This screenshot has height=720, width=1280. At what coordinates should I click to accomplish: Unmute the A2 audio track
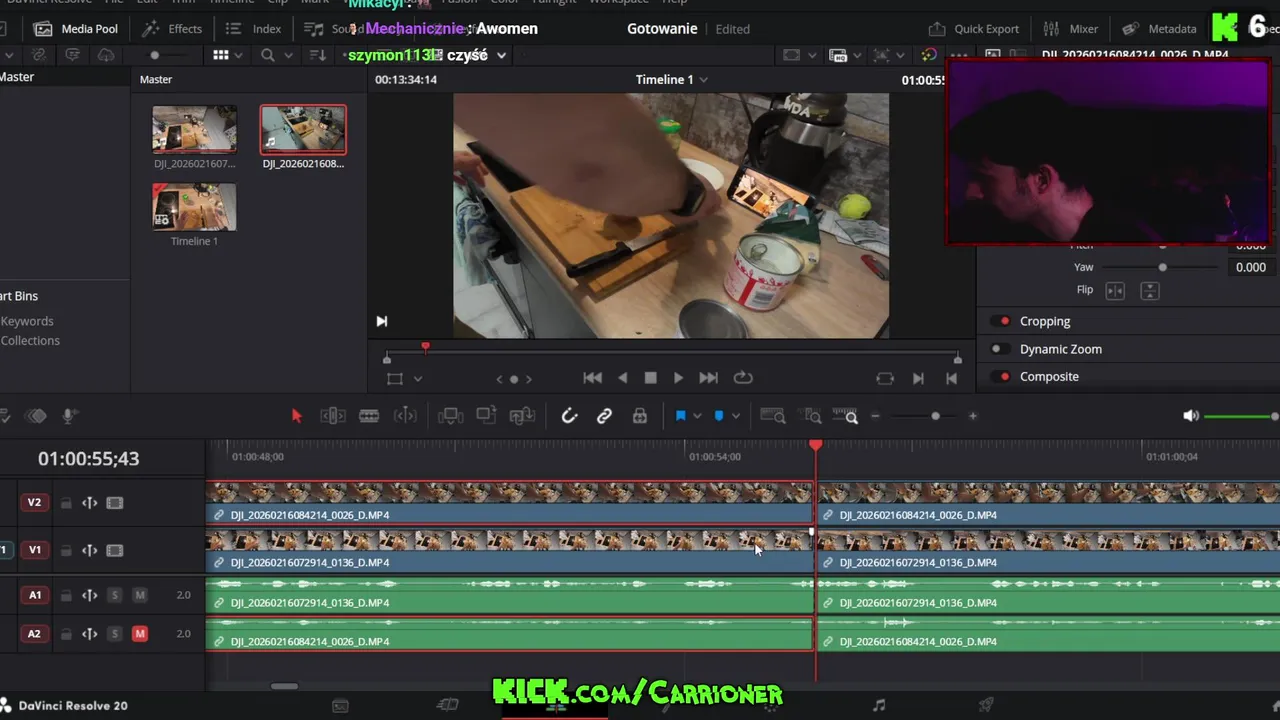point(140,634)
